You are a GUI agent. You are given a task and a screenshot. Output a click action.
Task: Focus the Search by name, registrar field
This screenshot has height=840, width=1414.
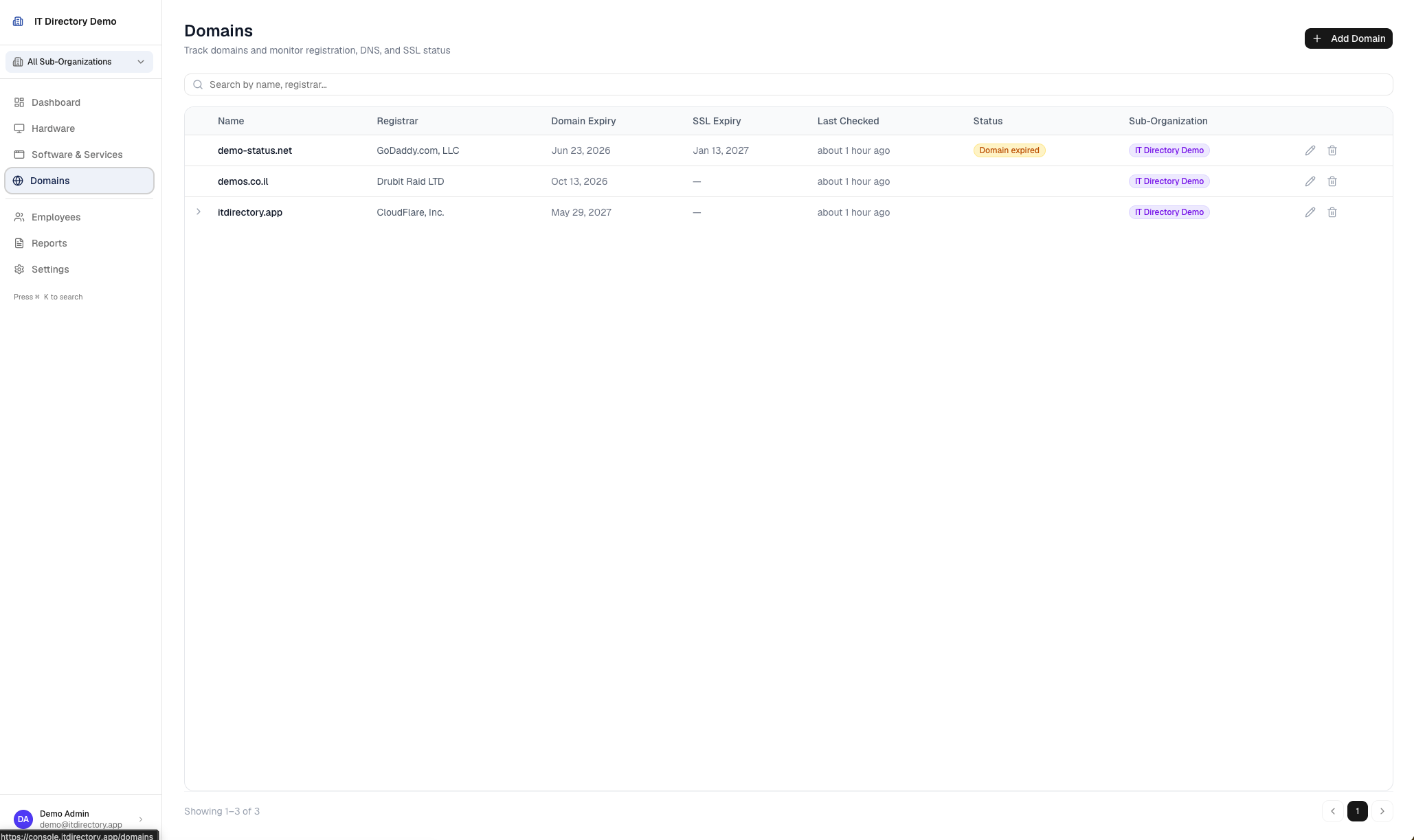pyautogui.click(x=788, y=84)
